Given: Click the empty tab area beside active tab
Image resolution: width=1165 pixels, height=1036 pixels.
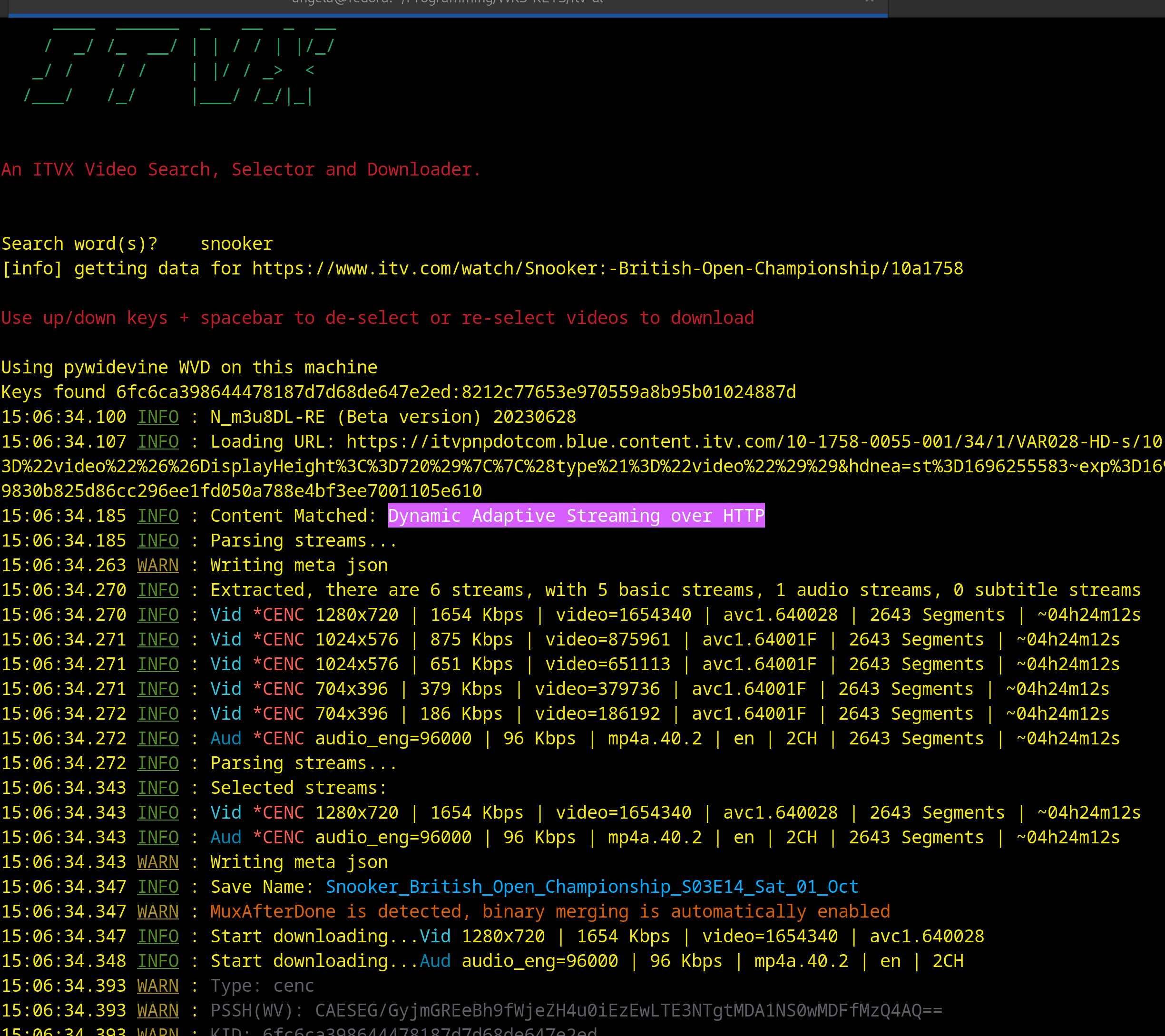Looking at the screenshot, I should [1026, 8].
